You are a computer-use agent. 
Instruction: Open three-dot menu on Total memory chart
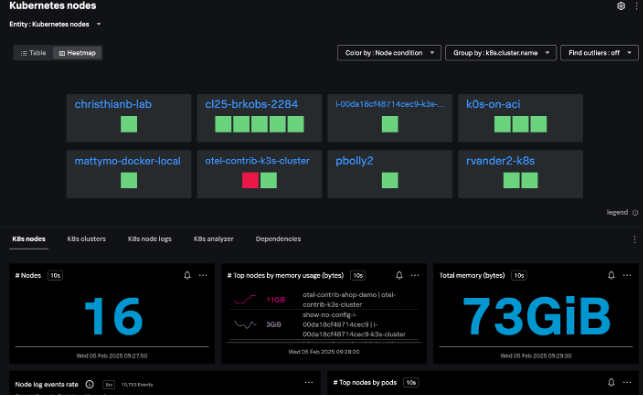(x=627, y=275)
